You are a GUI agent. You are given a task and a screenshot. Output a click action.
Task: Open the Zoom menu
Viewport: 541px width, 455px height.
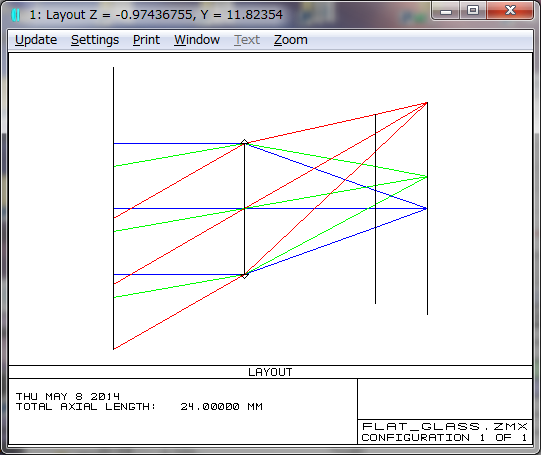(x=291, y=40)
